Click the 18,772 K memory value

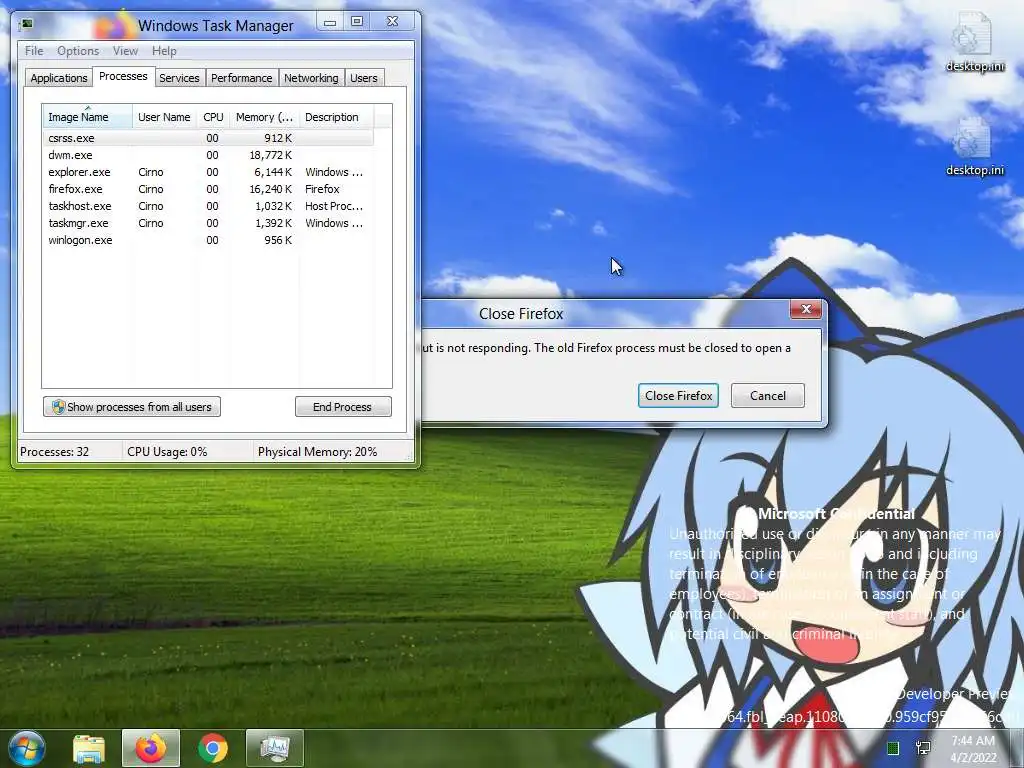coord(270,155)
